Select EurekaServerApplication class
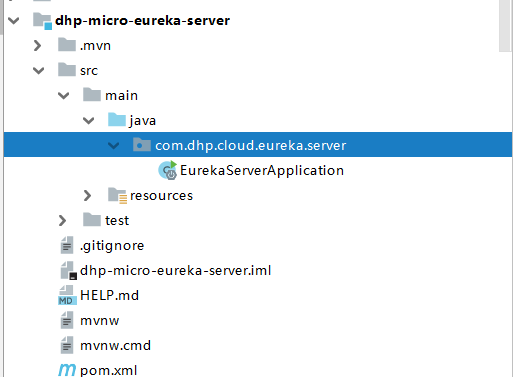The width and height of the screenshot is (513, 377). [262, 170]
